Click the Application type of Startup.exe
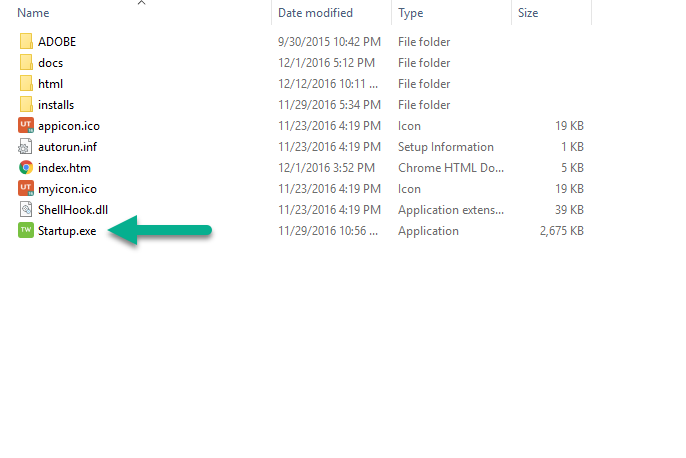Screen dimensions: 686x458 pyautogui.click(x=428, y=231)
